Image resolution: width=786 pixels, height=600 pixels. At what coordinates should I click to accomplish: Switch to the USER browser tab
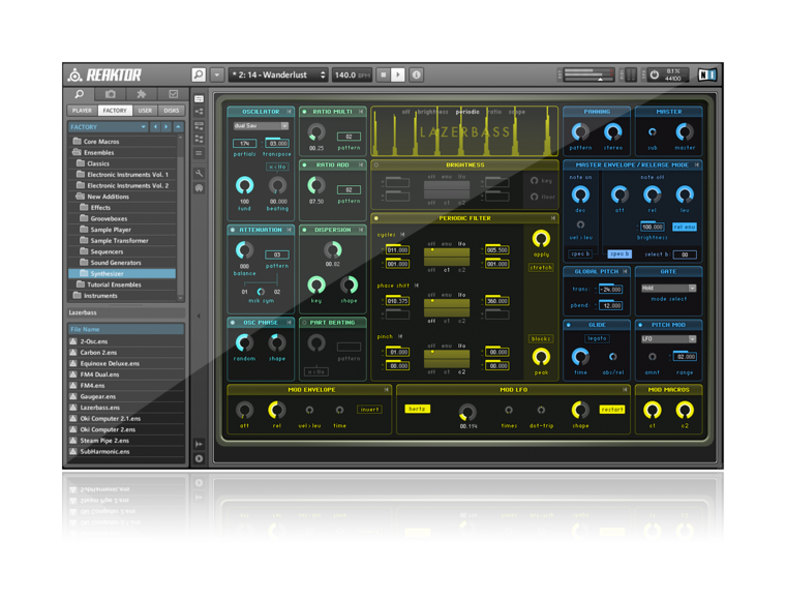pyautogui.click(x=145, y=110)
